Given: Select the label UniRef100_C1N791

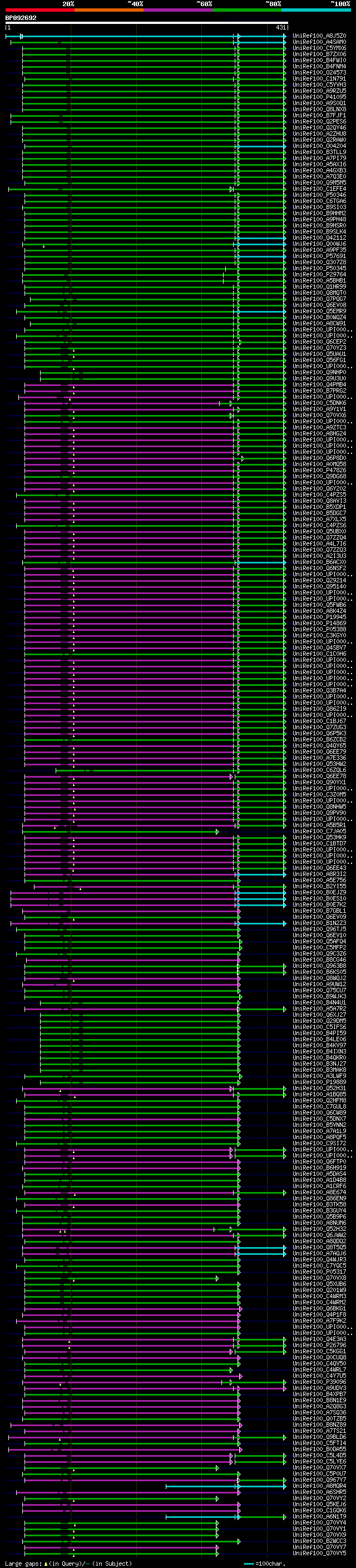Looking at the screenshot, I should tap(319, 78).
